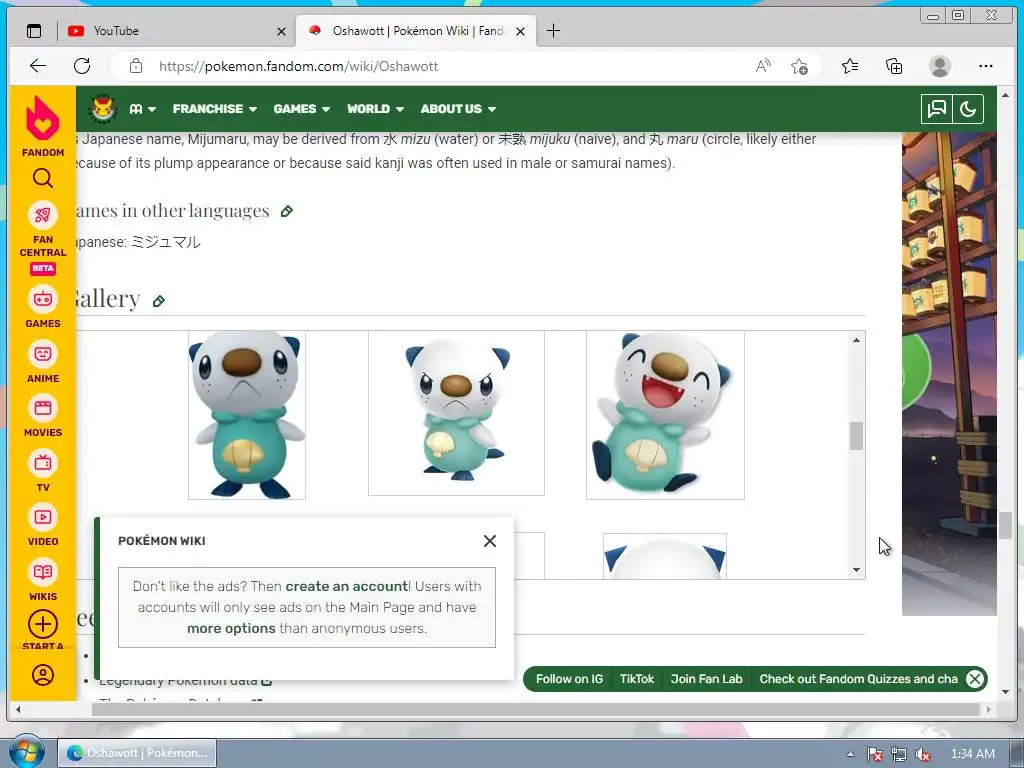View site information lock icon
The width and height of the screenshot is (1024, 768).
(x=135, y=66)
